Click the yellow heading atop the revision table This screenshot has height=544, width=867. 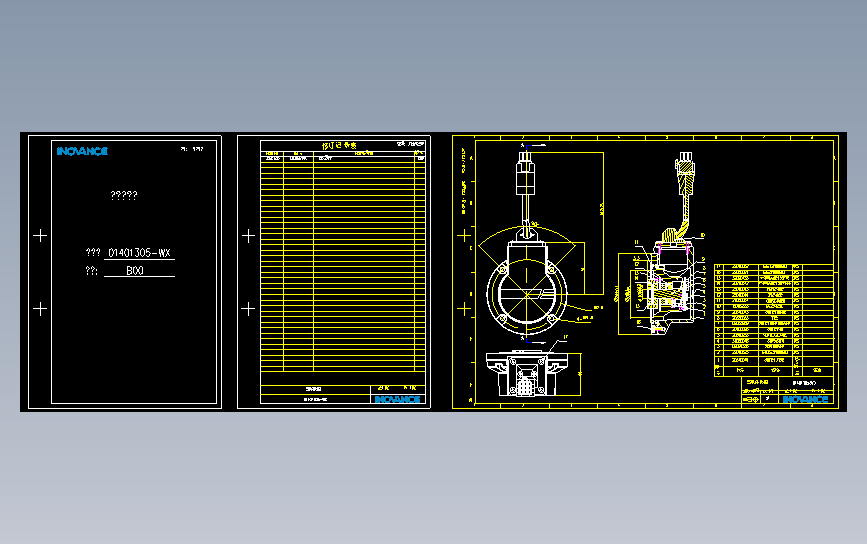[x=340, y=145]
